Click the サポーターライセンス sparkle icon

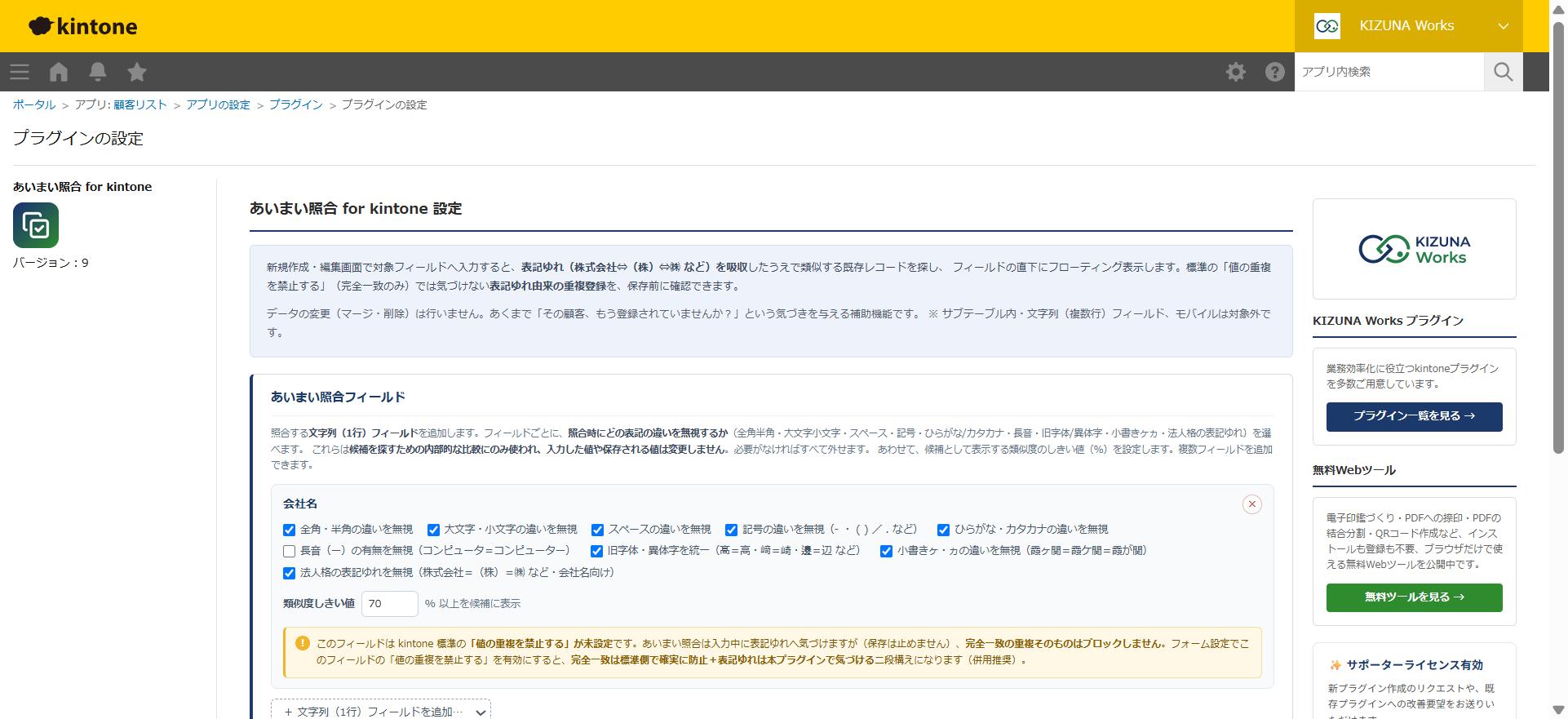click(1335, 665)
